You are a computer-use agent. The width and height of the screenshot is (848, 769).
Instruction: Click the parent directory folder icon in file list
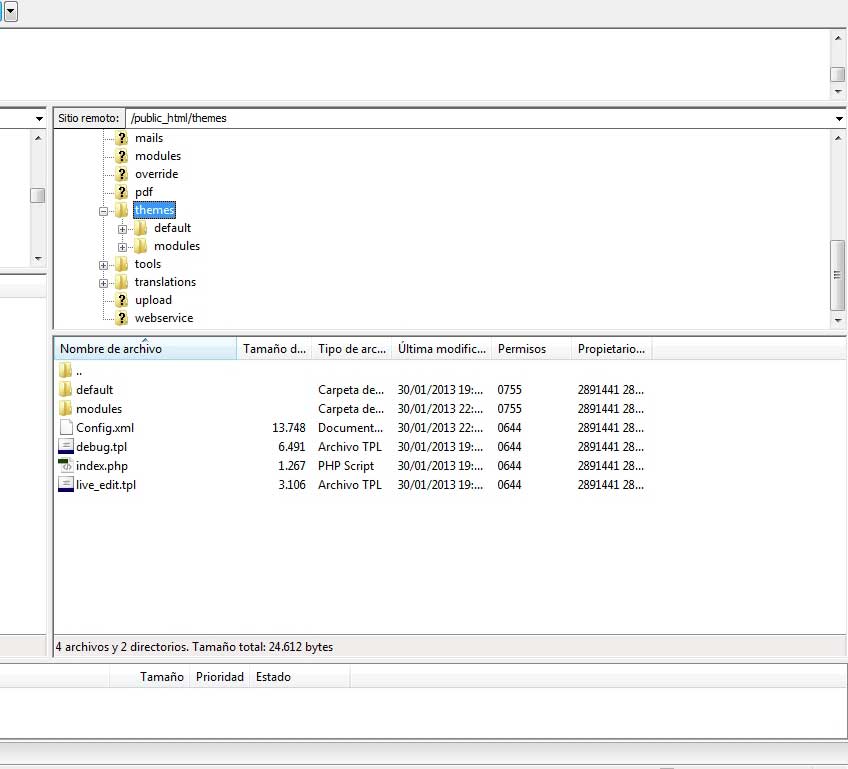tap(65, 370)
